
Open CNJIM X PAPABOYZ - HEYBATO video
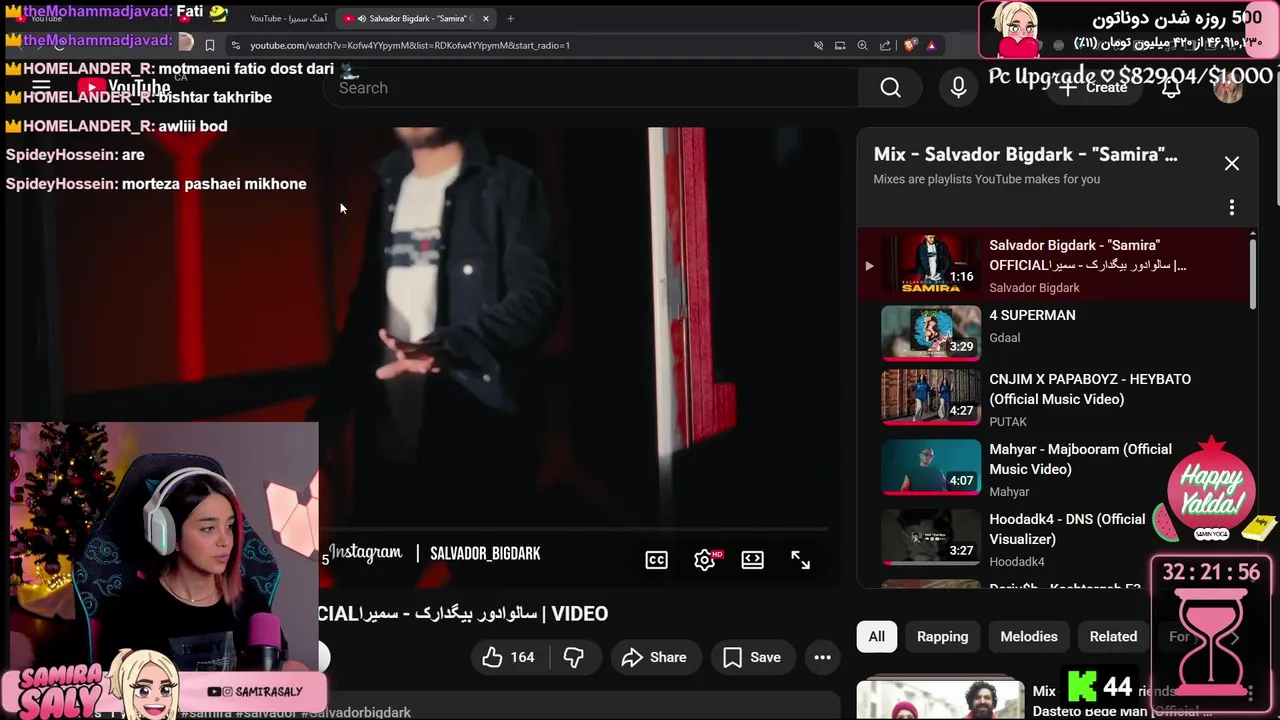click(1053, 400)
